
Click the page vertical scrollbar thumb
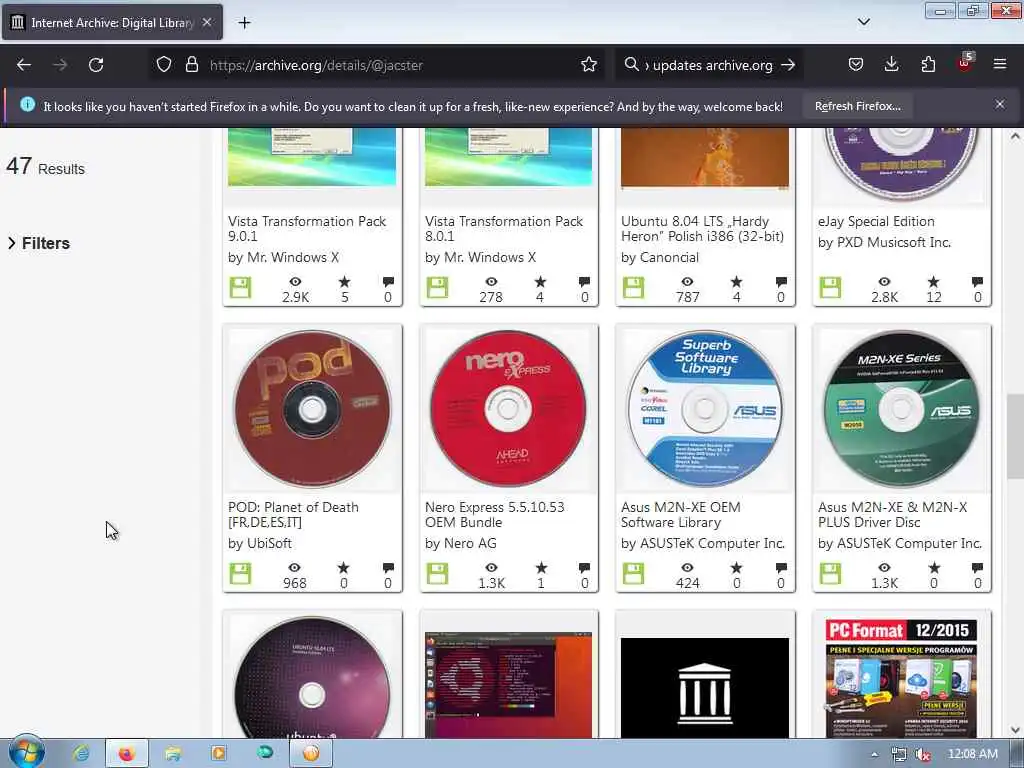[x=1015, y=436]
